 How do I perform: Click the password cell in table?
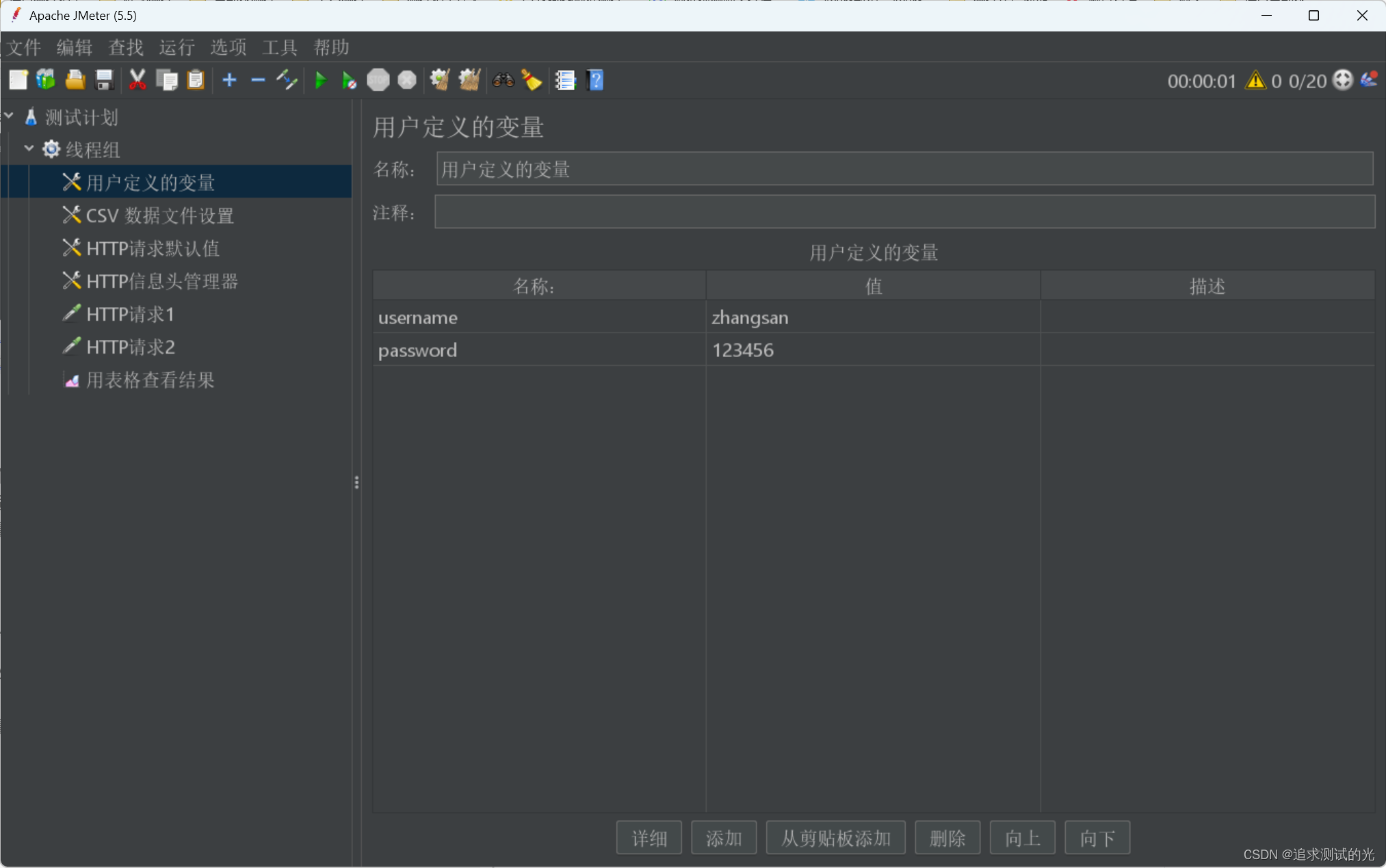[539, 350]
